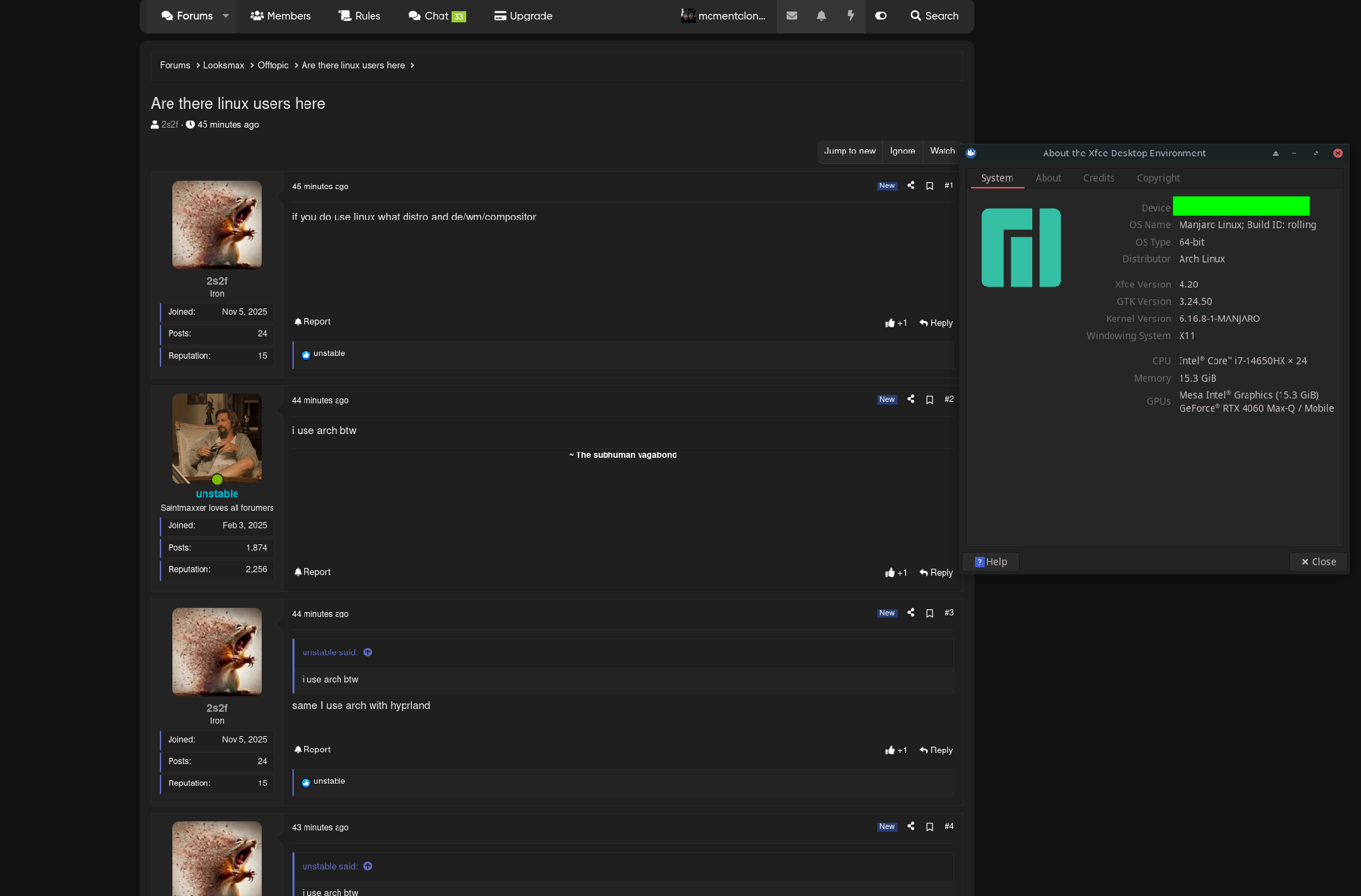Toggle the dark mode theme switch
This screenshot has height=896, width=1361.
click(x=881, y=15)
